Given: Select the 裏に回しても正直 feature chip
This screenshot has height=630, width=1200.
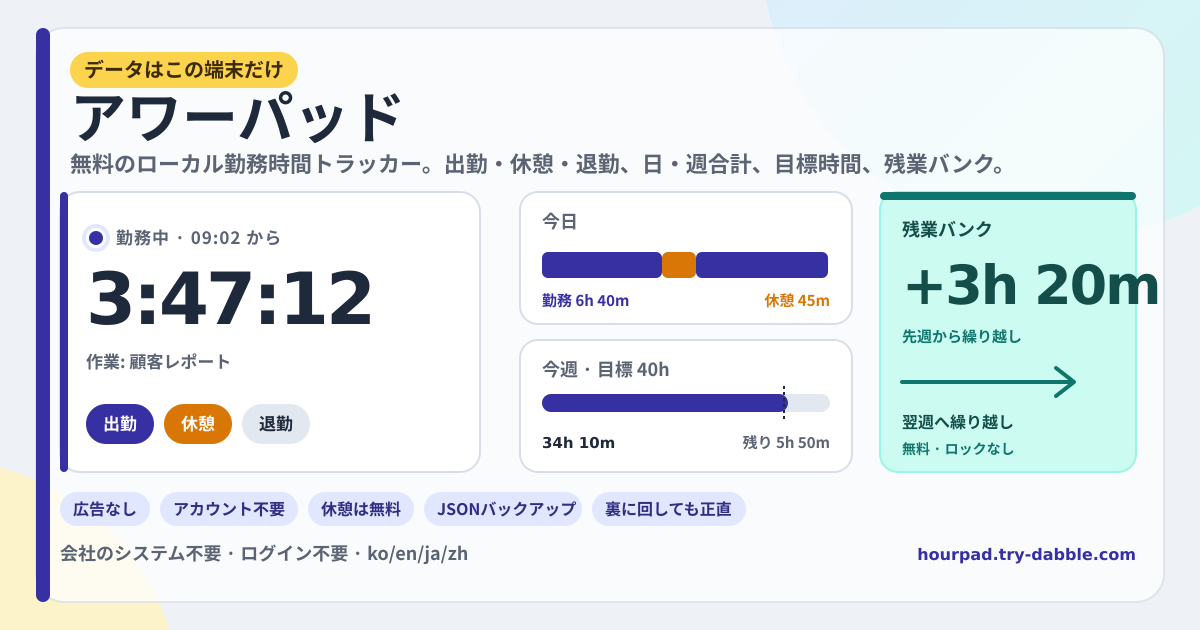Looking at the screenshot, I should pos(669,509).
